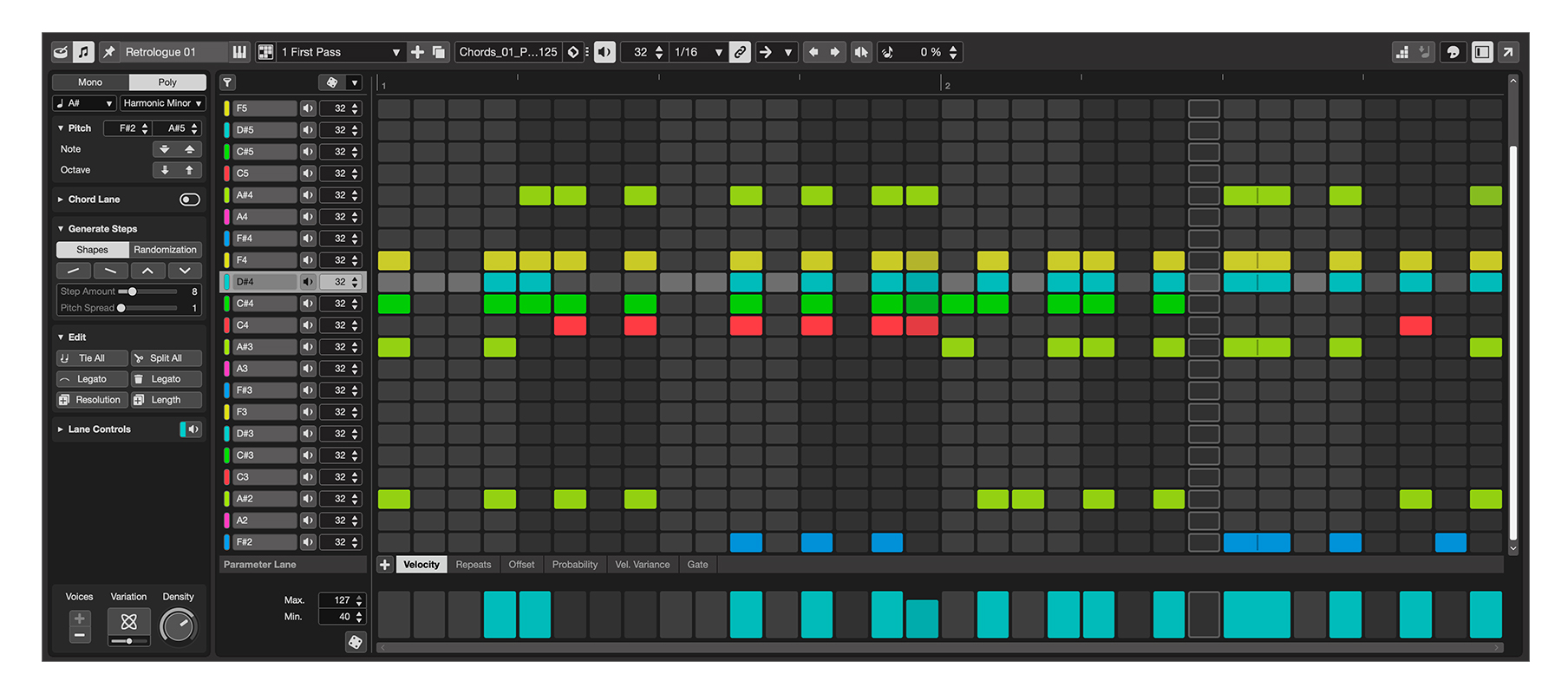The height and width of the screenshot is (694, 1568).
Task: Expand the Lane Controls section
Action: tap(61, 429)
